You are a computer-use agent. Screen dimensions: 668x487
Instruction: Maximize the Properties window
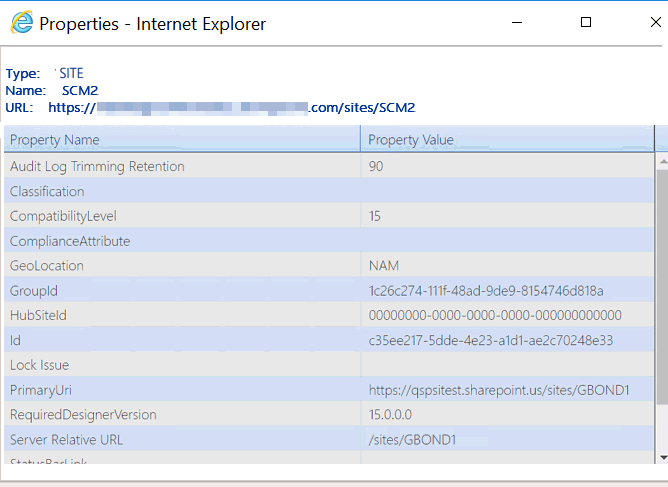click(x=586, y=22)
